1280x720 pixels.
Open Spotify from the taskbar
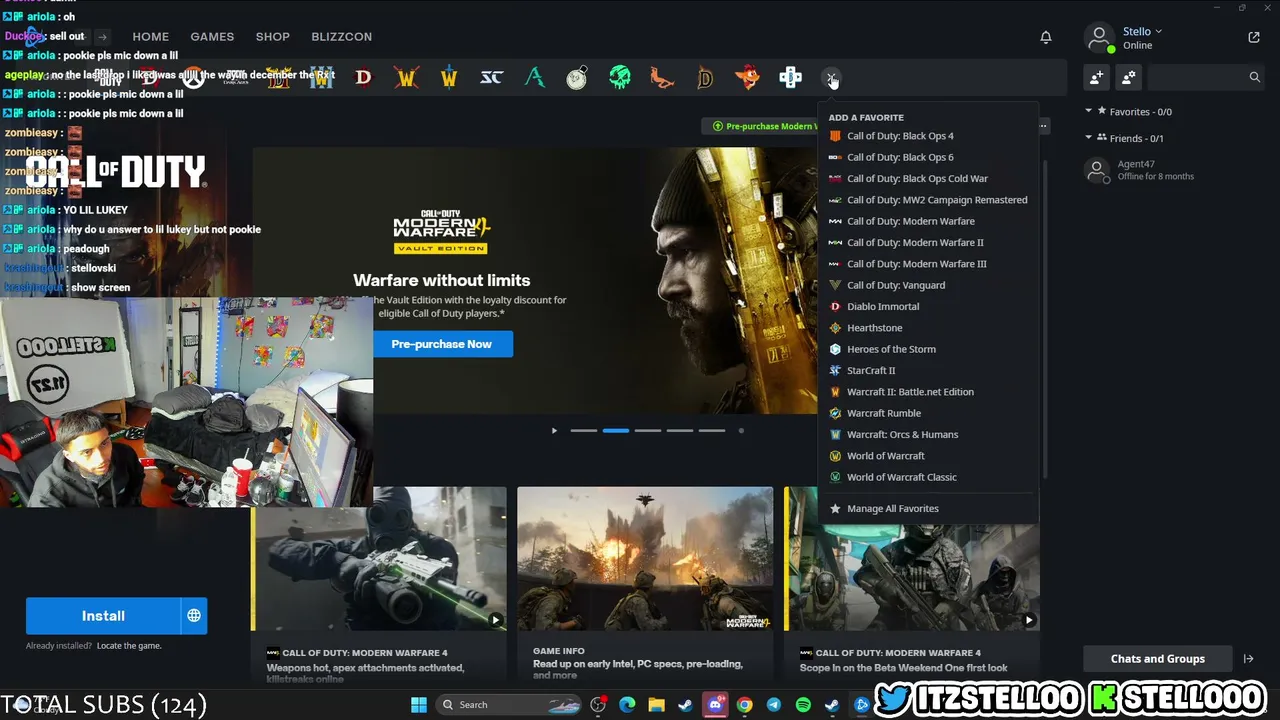point(803,705)
